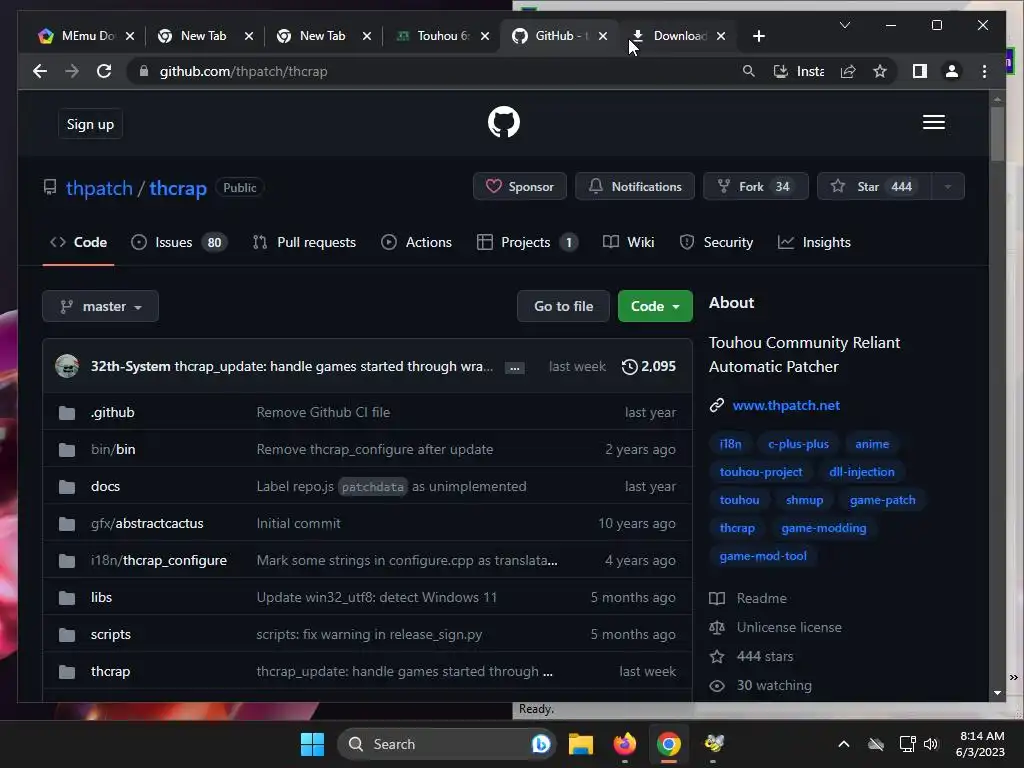Click the GitHub octocat logo
This screenshot has height=768, width=1024.
tap(504, 122)
